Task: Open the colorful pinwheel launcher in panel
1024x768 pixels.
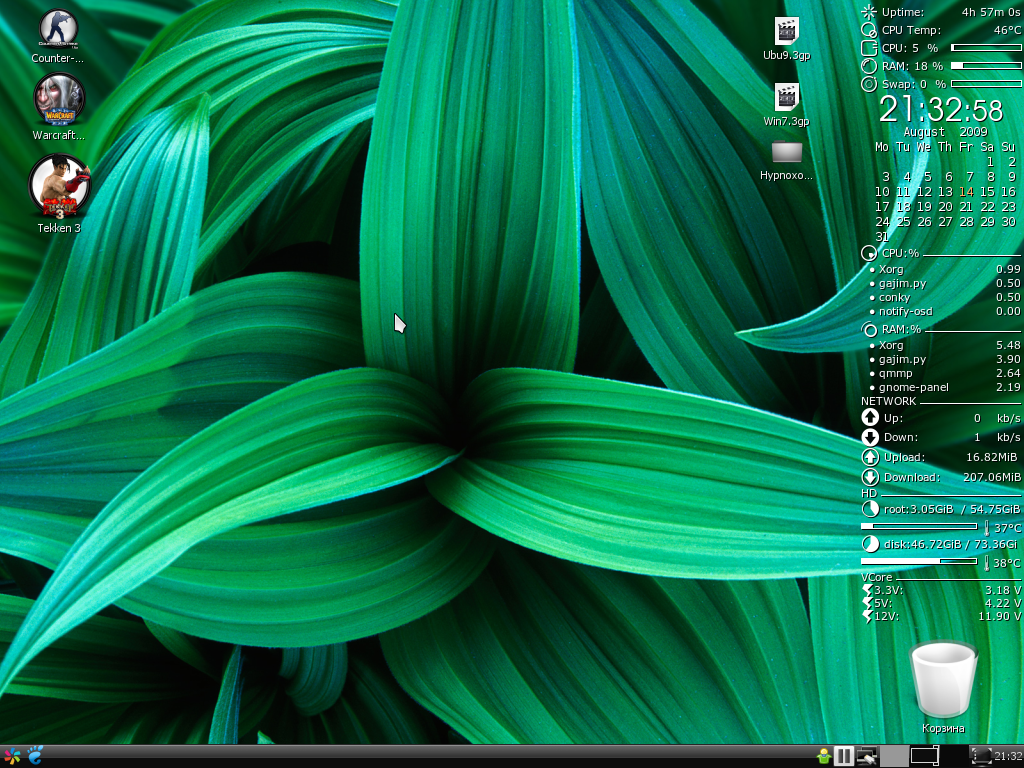Action: [12, 756]
